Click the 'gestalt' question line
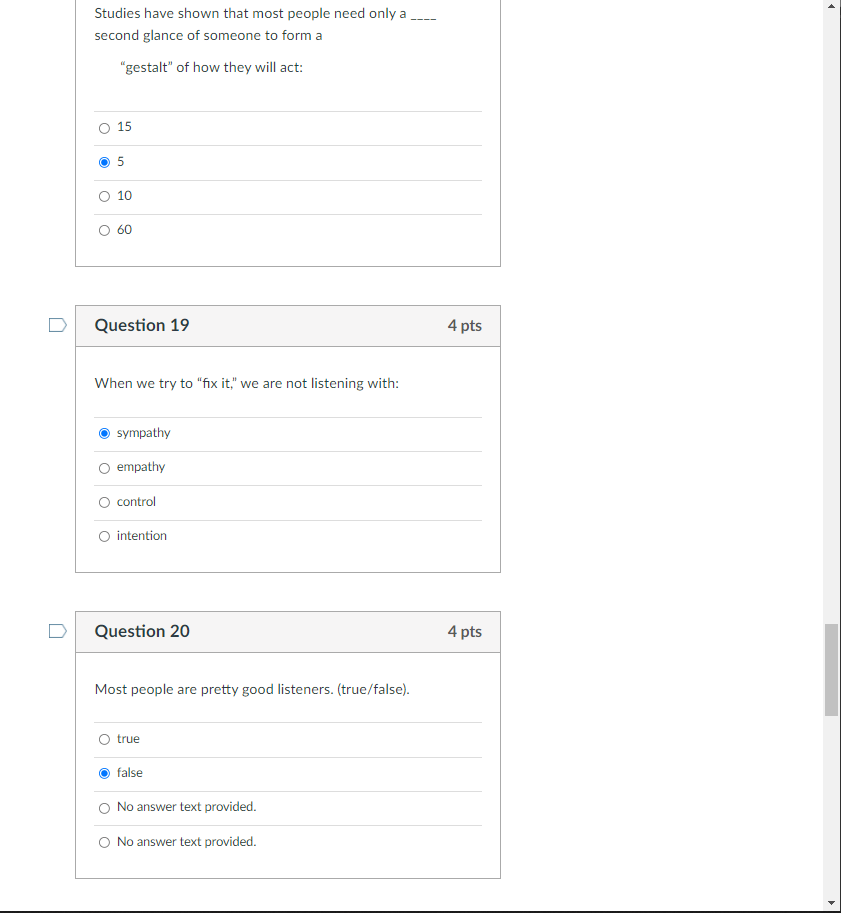 211,68
